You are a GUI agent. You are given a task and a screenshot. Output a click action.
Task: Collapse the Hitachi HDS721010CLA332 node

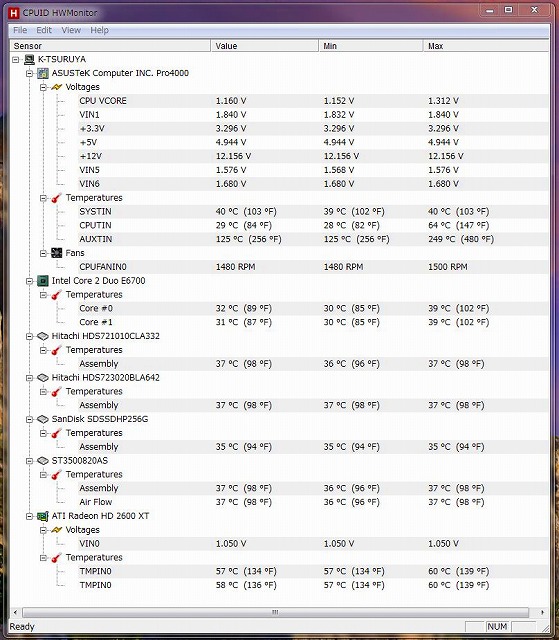pyautogui.click(x=29, y=336)
